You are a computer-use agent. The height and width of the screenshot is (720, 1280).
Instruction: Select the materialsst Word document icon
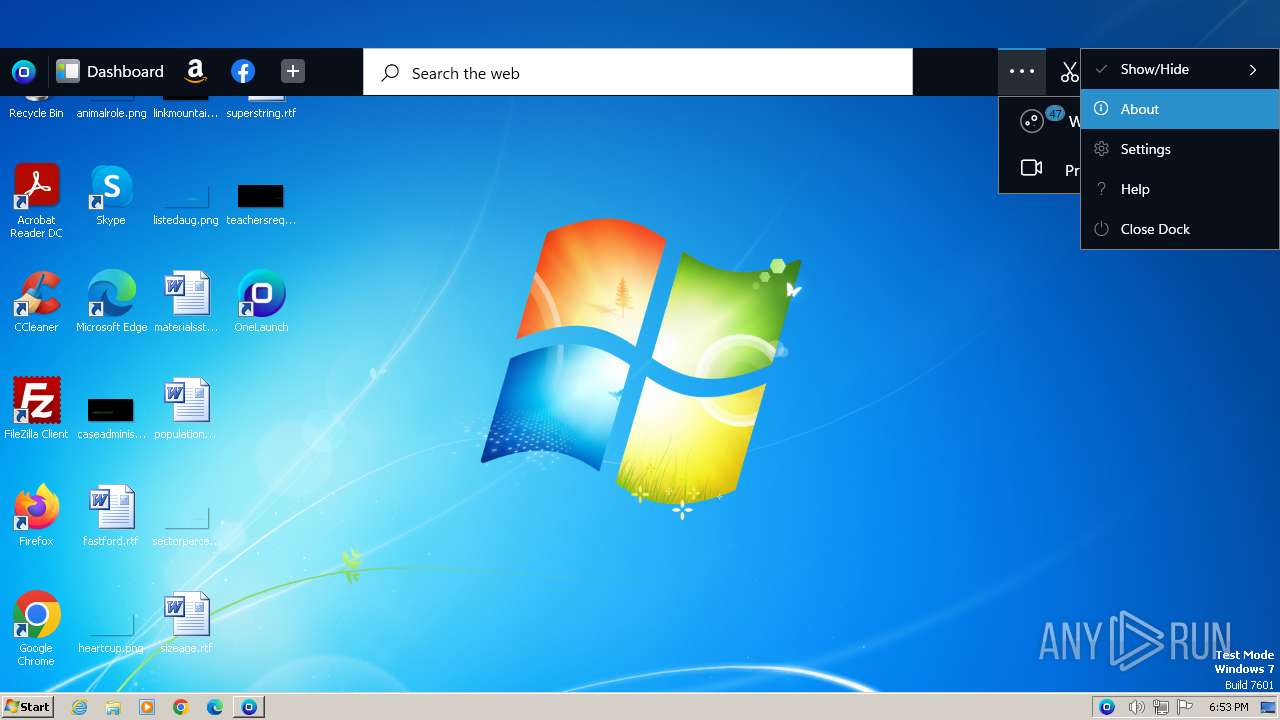(186, 301)
